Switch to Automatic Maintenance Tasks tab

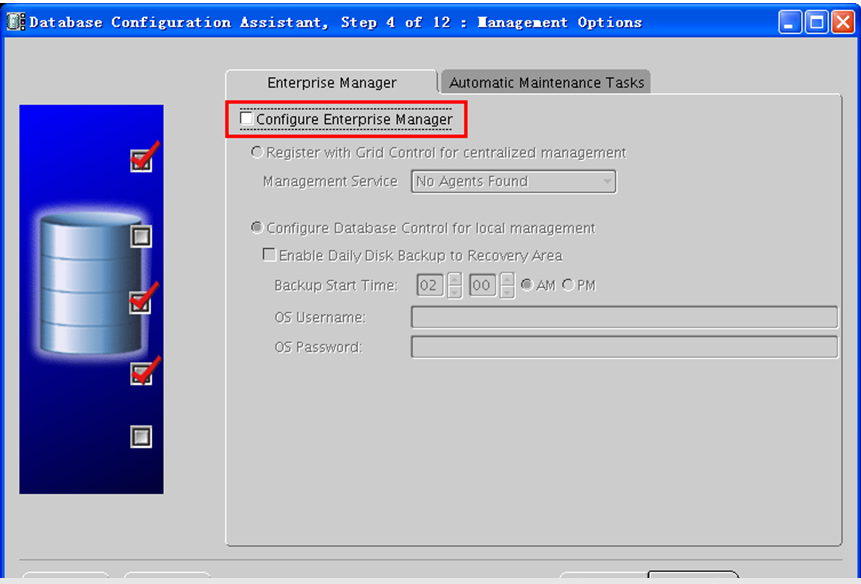(546, 82)
